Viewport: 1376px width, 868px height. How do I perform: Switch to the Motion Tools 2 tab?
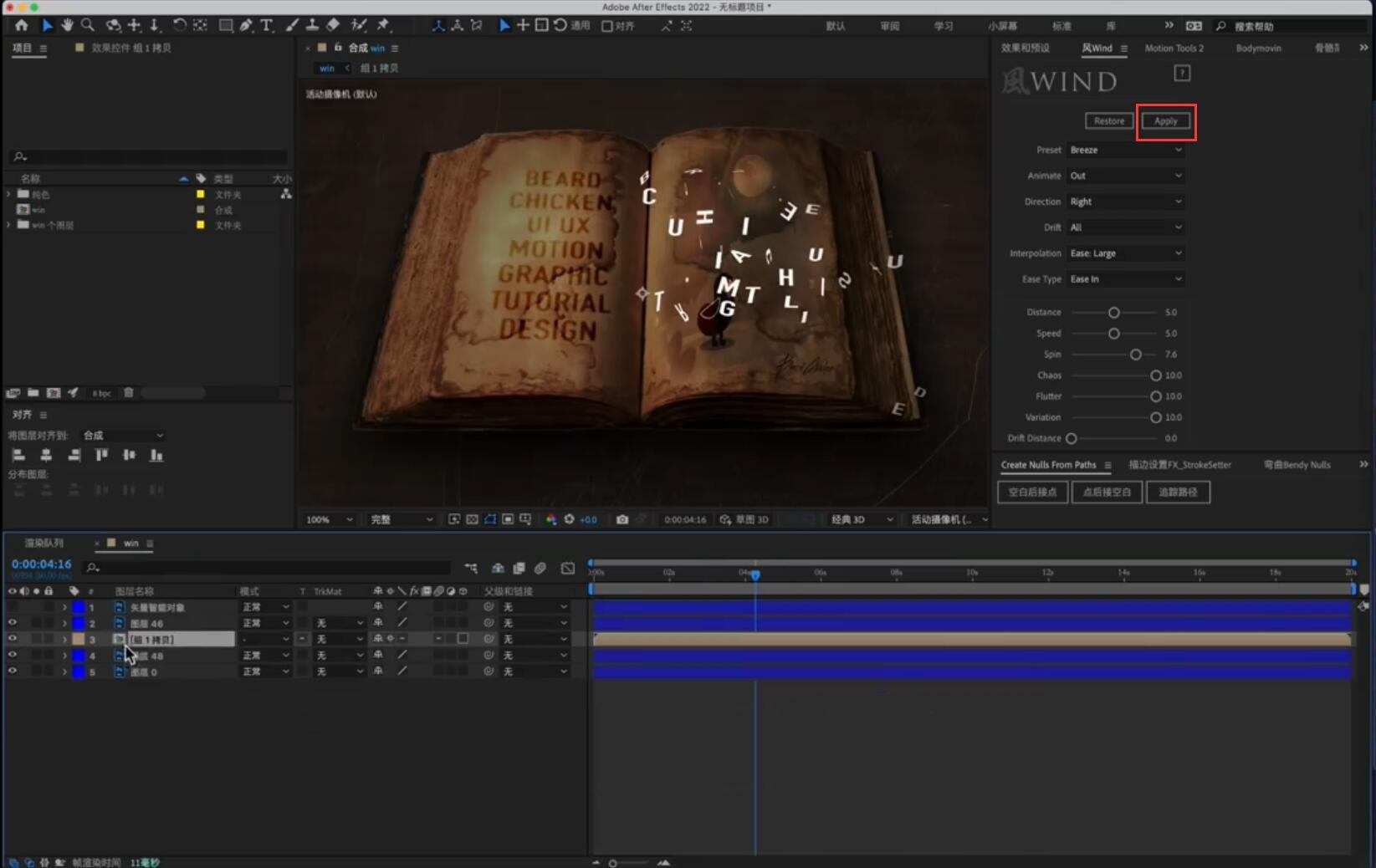(1174, 49)
